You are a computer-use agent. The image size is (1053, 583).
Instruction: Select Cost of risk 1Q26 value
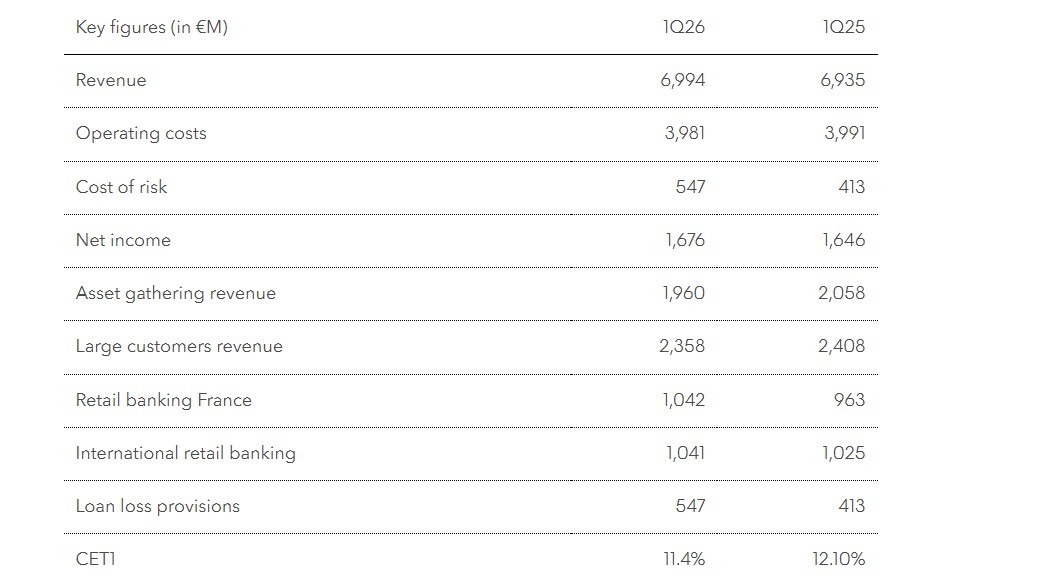(x=690, y=187)
